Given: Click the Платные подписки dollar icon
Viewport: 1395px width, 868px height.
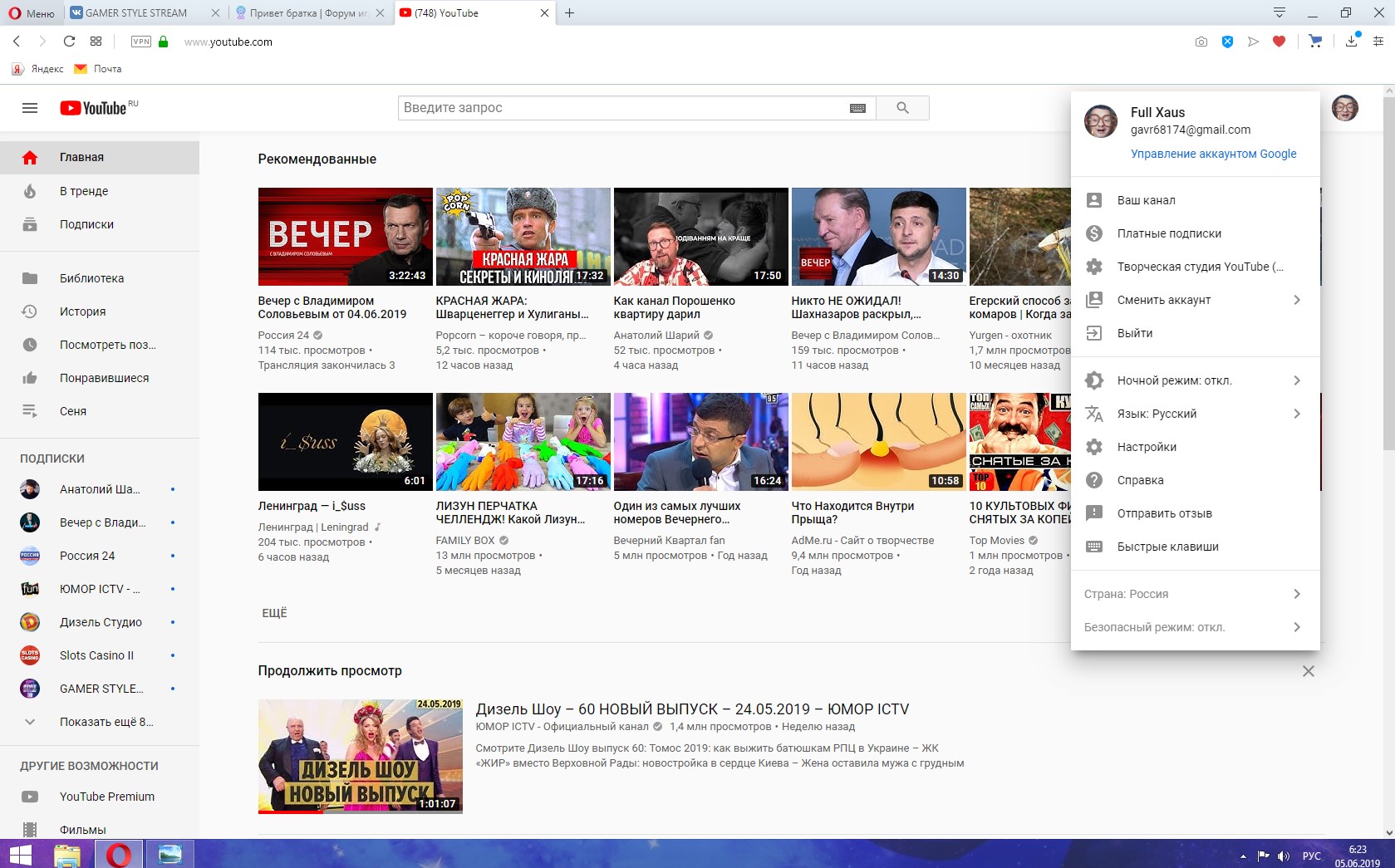Looking at the screenshot, I should tap(1094, 233).
